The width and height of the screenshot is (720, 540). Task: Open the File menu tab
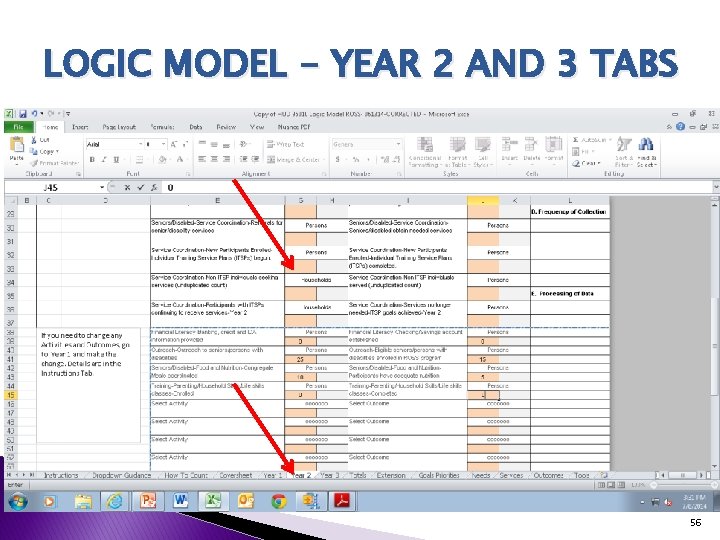point(18,127)
